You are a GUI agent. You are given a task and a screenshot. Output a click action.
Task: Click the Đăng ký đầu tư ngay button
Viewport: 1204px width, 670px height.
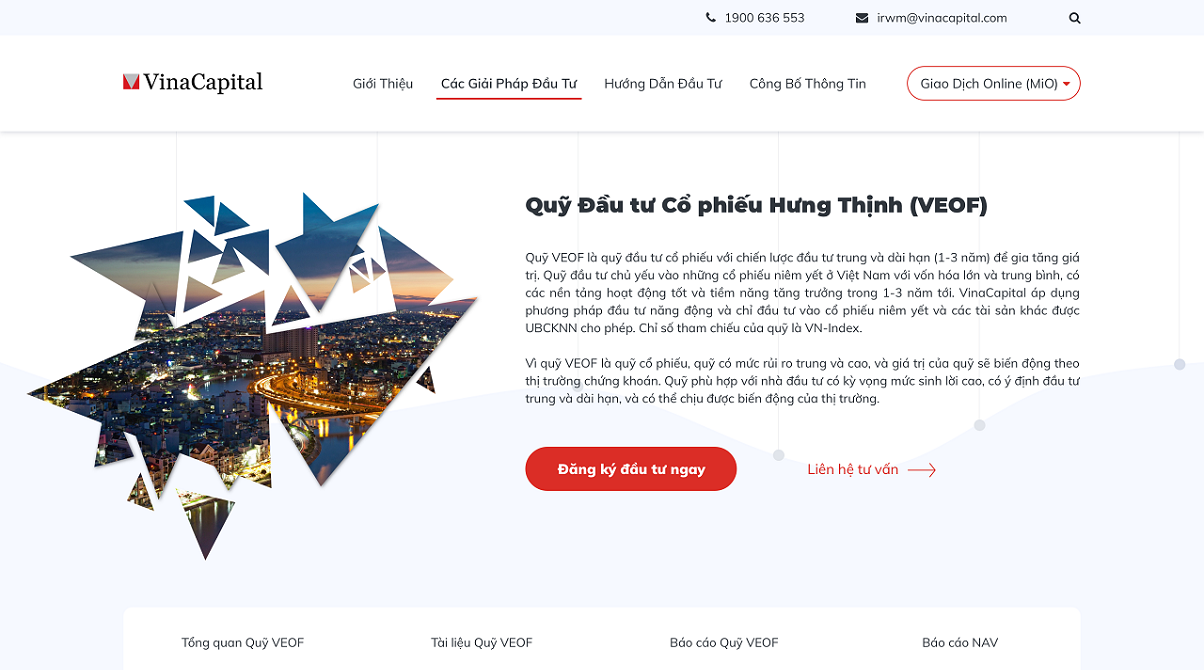click(631, 469)
